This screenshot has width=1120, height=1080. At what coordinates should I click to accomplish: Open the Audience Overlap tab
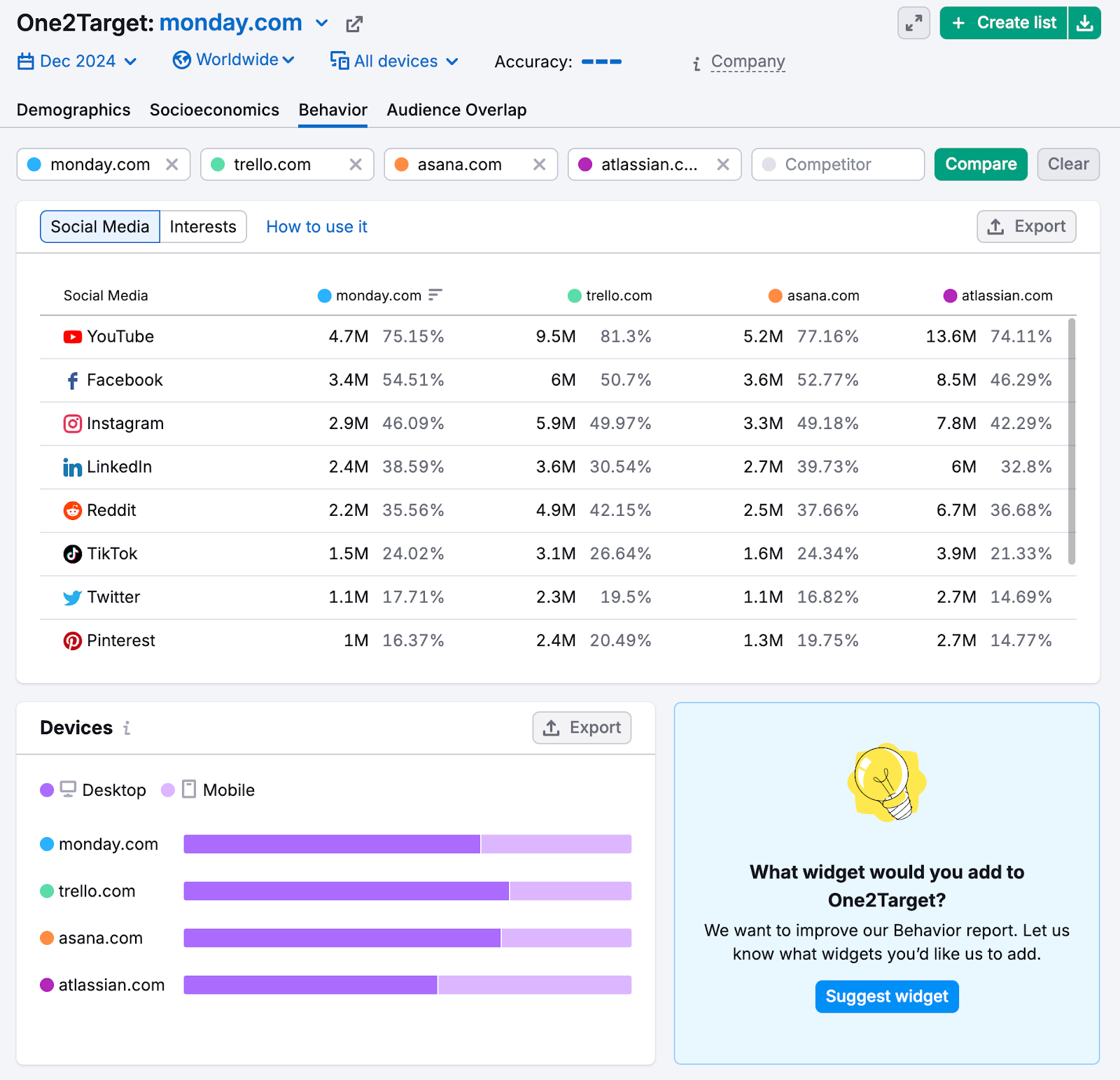click(456, 110)
